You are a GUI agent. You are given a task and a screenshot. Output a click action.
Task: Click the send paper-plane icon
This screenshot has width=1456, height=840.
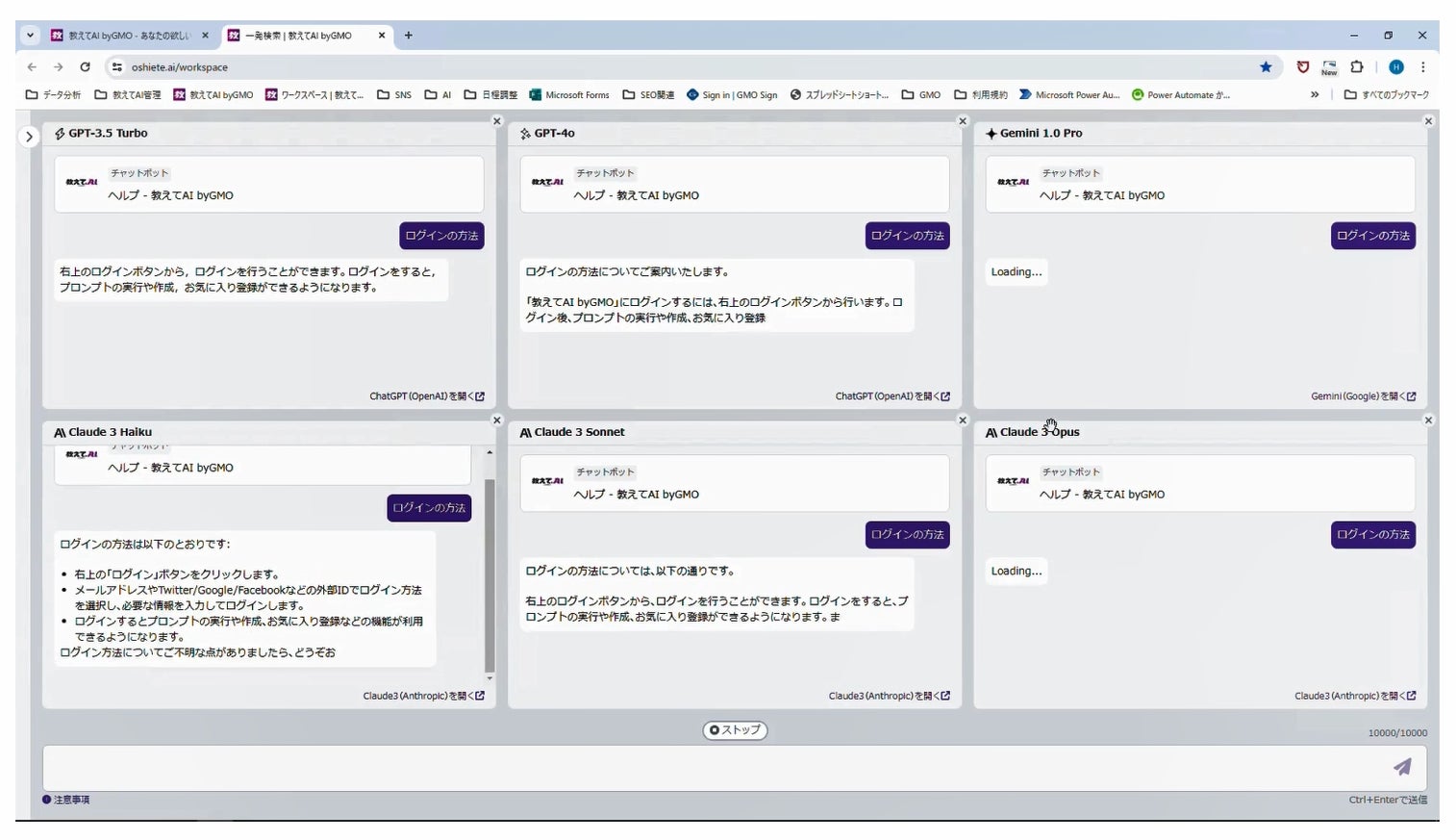pyautogui.click(x=1402, y=767)
